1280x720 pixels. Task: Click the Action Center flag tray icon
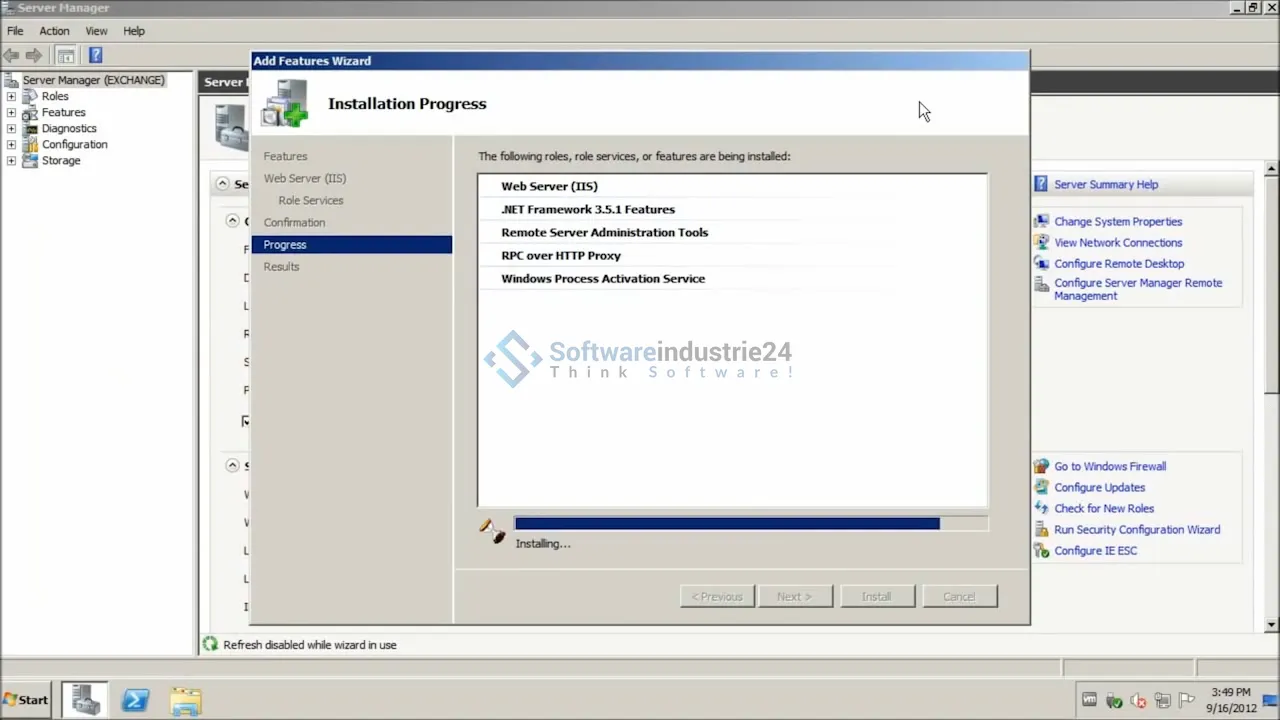1187,700
